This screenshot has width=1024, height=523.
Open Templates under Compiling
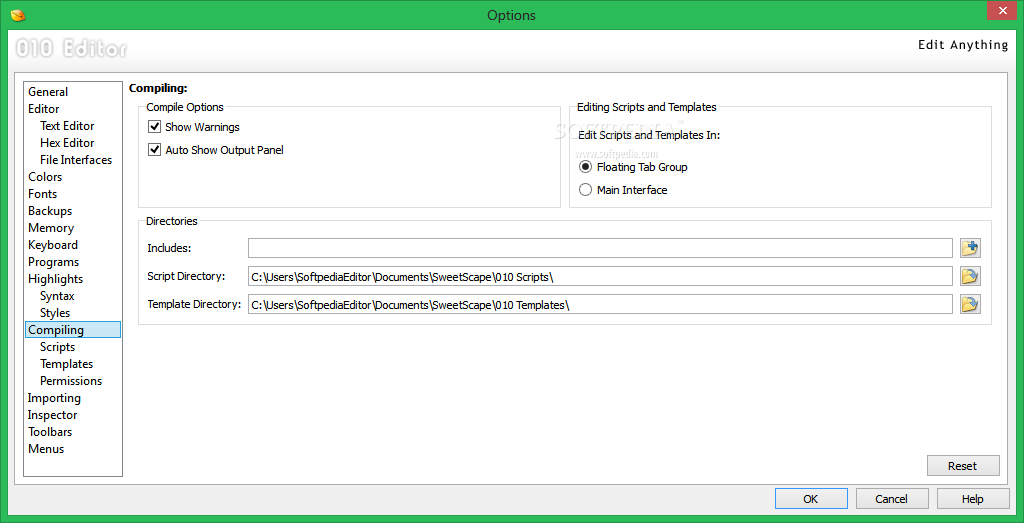pos(67,364)
